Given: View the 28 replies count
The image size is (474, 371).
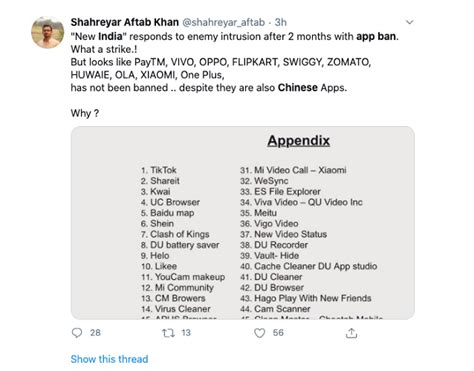Looking at the screenshot, I should (x=95, y=333).
